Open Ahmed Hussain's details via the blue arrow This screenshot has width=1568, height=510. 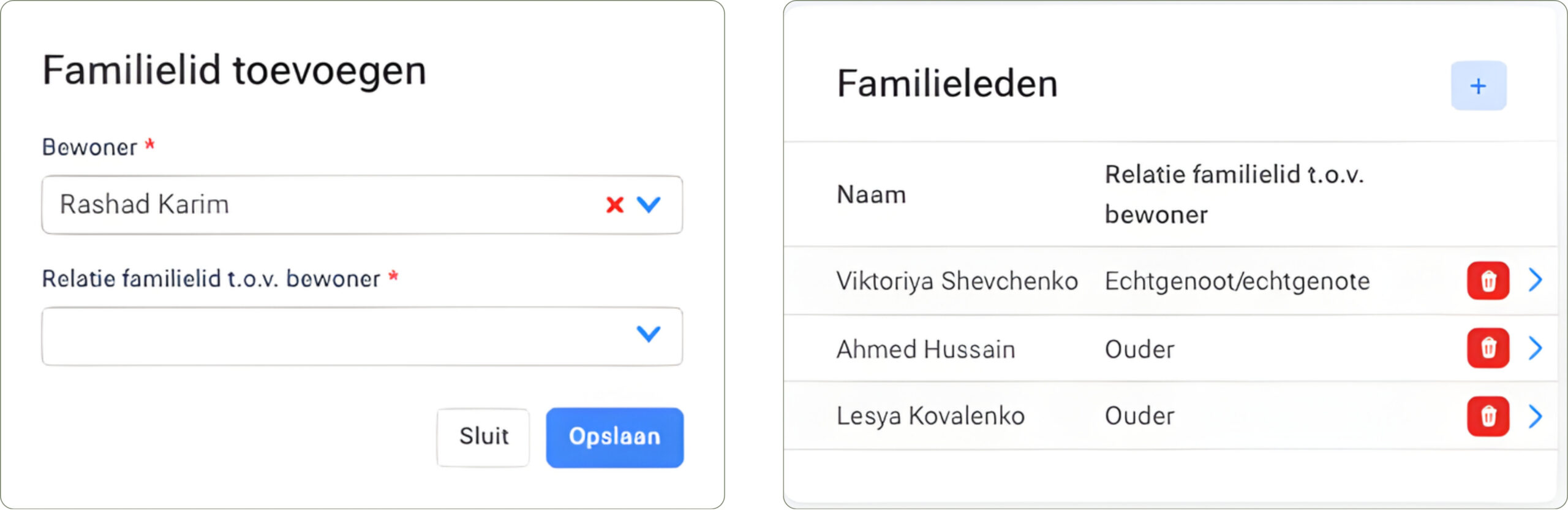[1537, 349]
